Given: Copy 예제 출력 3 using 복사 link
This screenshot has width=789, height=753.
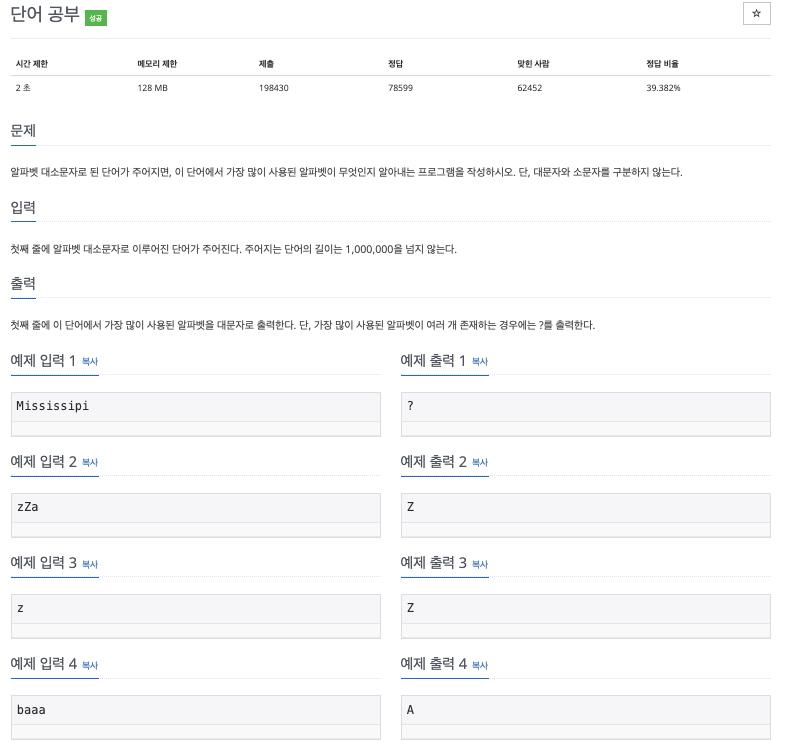Looking at the screenshot, I should [x=480, y=564].
